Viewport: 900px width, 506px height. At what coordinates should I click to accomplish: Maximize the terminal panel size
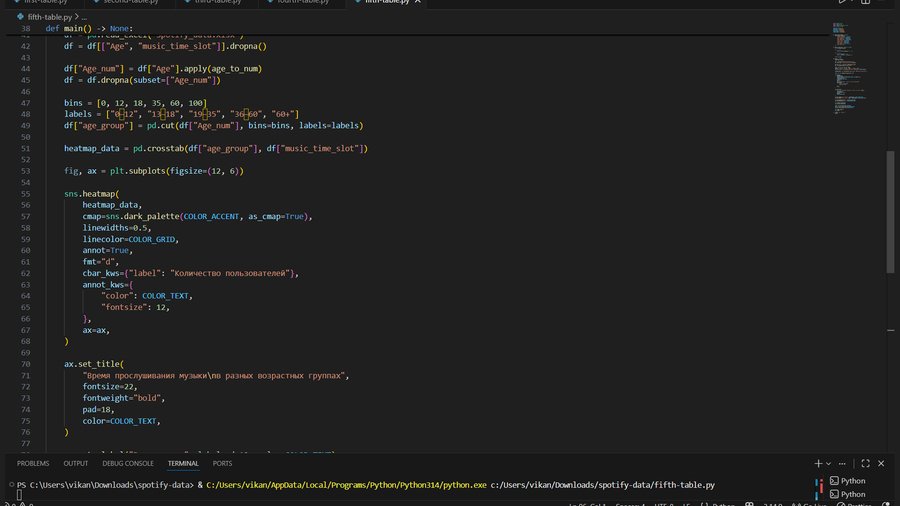pyautogui.click(x=865, y=464)
